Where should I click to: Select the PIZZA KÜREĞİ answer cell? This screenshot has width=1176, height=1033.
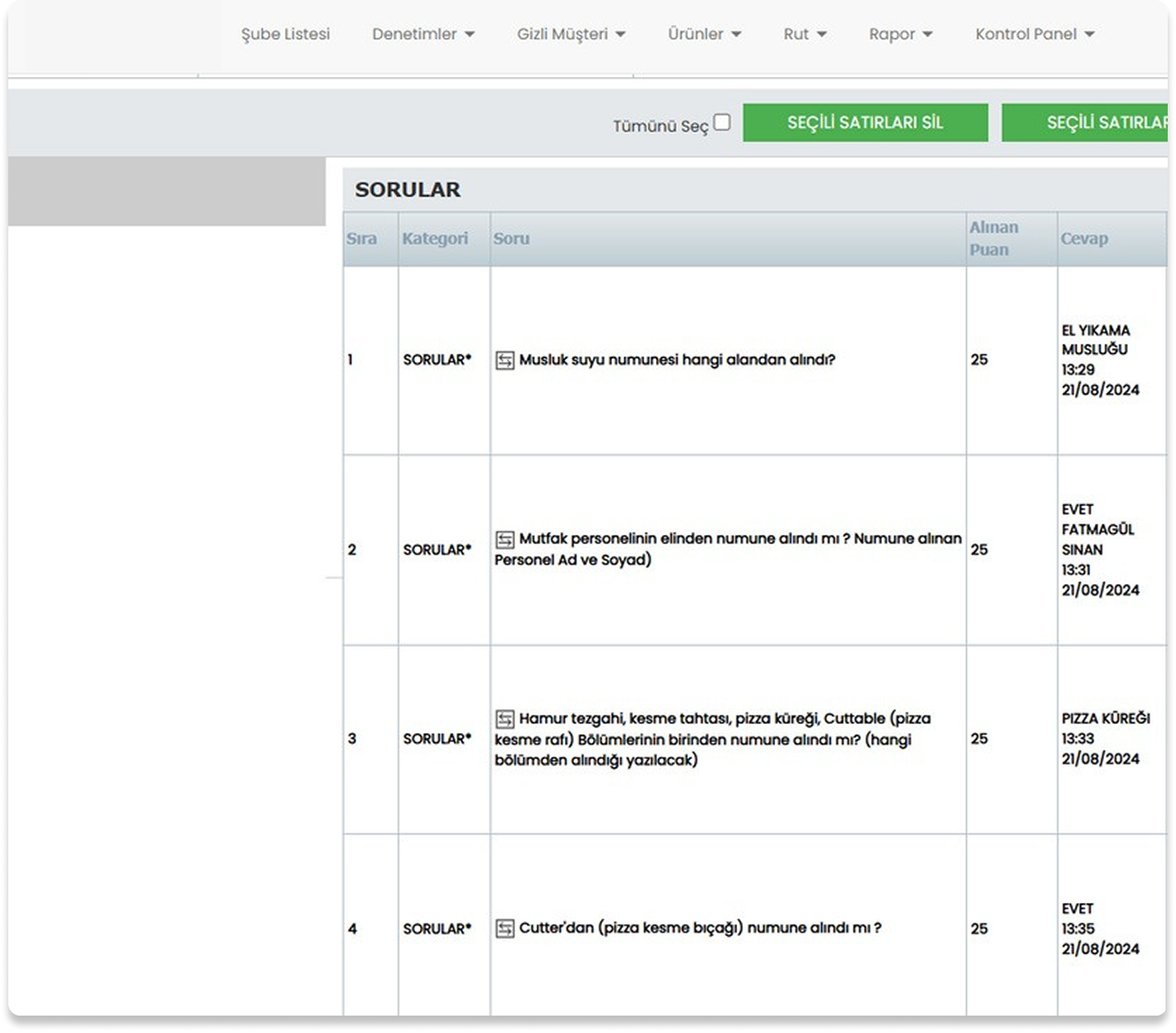(x=1106, y=738)
